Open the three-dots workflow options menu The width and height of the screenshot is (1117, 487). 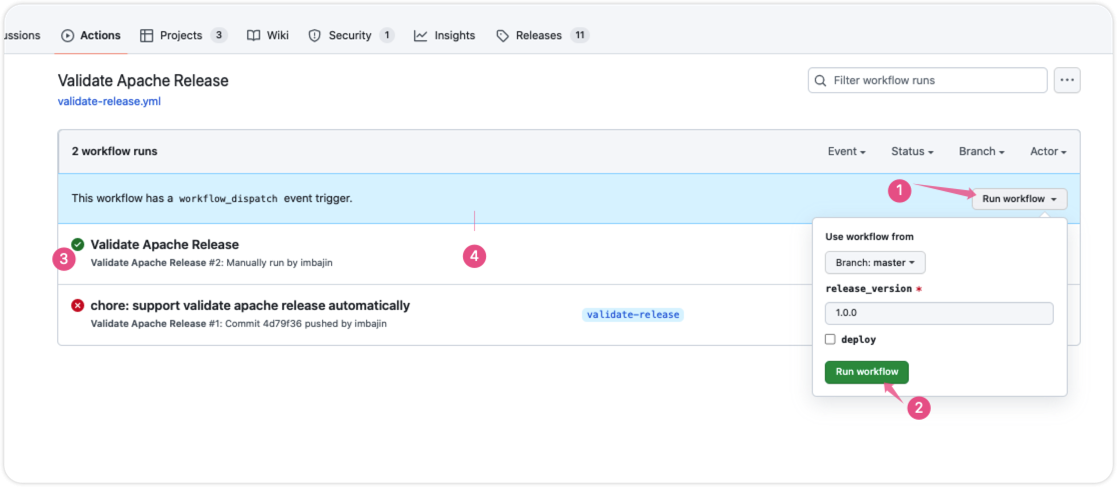(1067, 80)
